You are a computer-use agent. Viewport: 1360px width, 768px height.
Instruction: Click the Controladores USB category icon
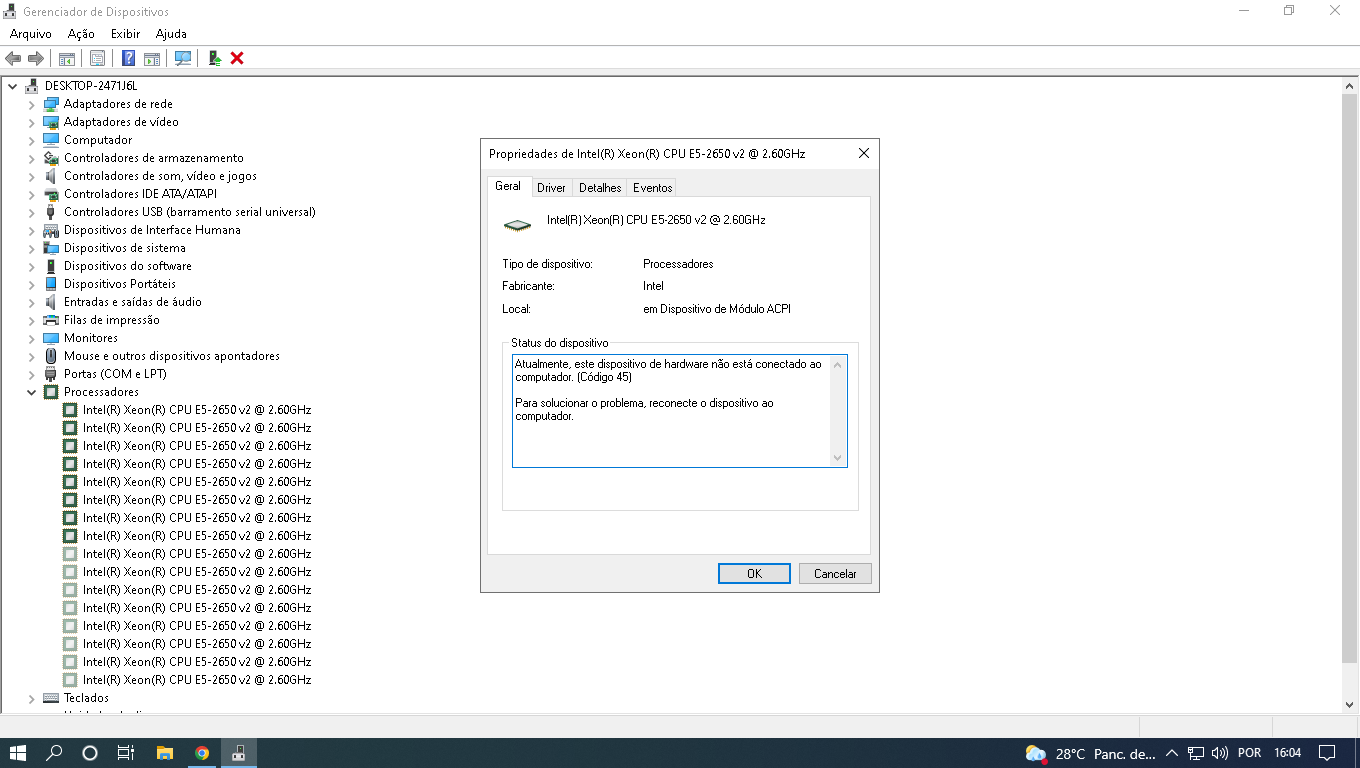tap(51, 212)
